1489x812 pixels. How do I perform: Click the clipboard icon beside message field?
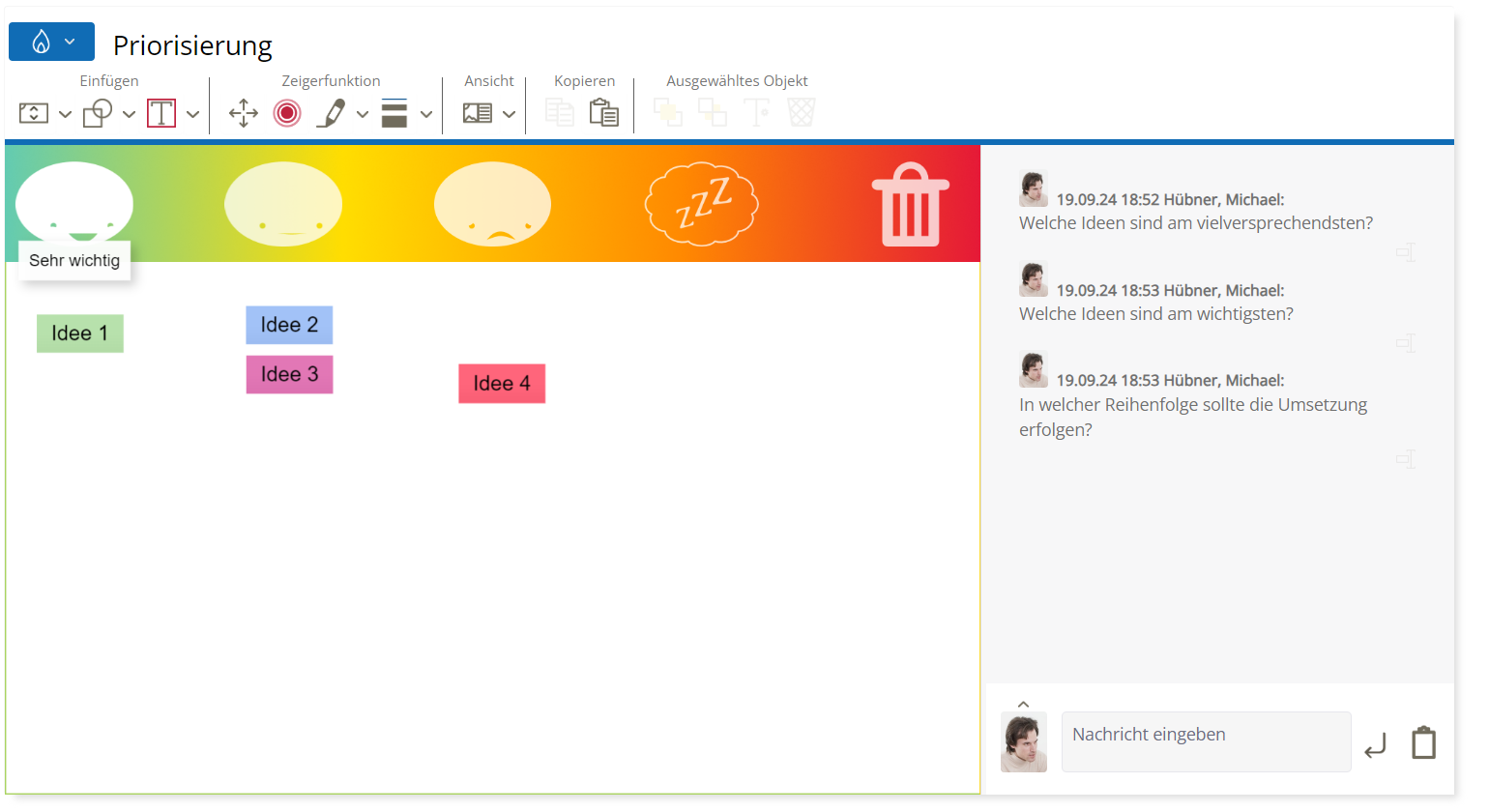[x=1423, y=742]
